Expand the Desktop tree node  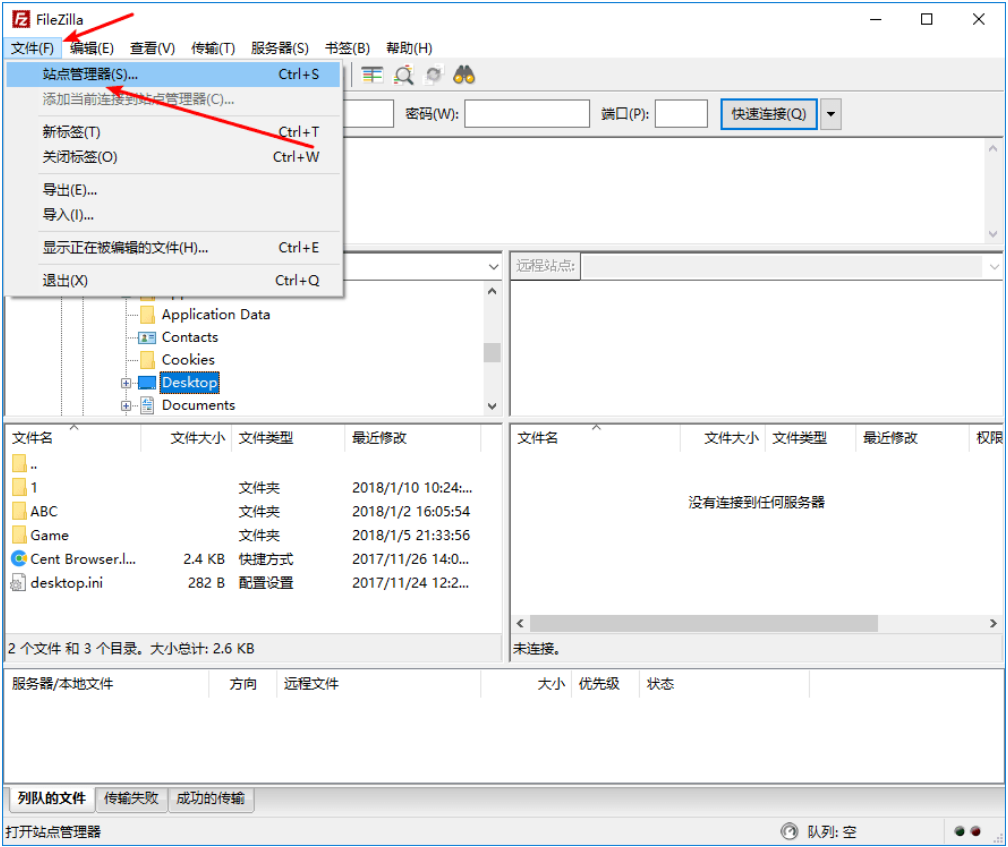tap(126, 383)
